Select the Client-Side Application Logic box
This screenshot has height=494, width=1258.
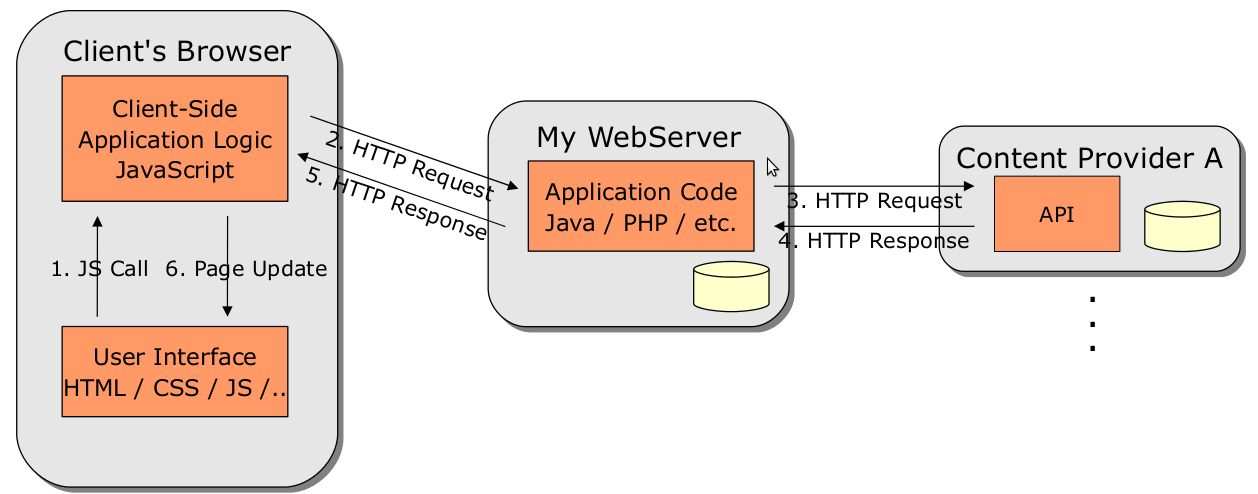click(175, 139)
